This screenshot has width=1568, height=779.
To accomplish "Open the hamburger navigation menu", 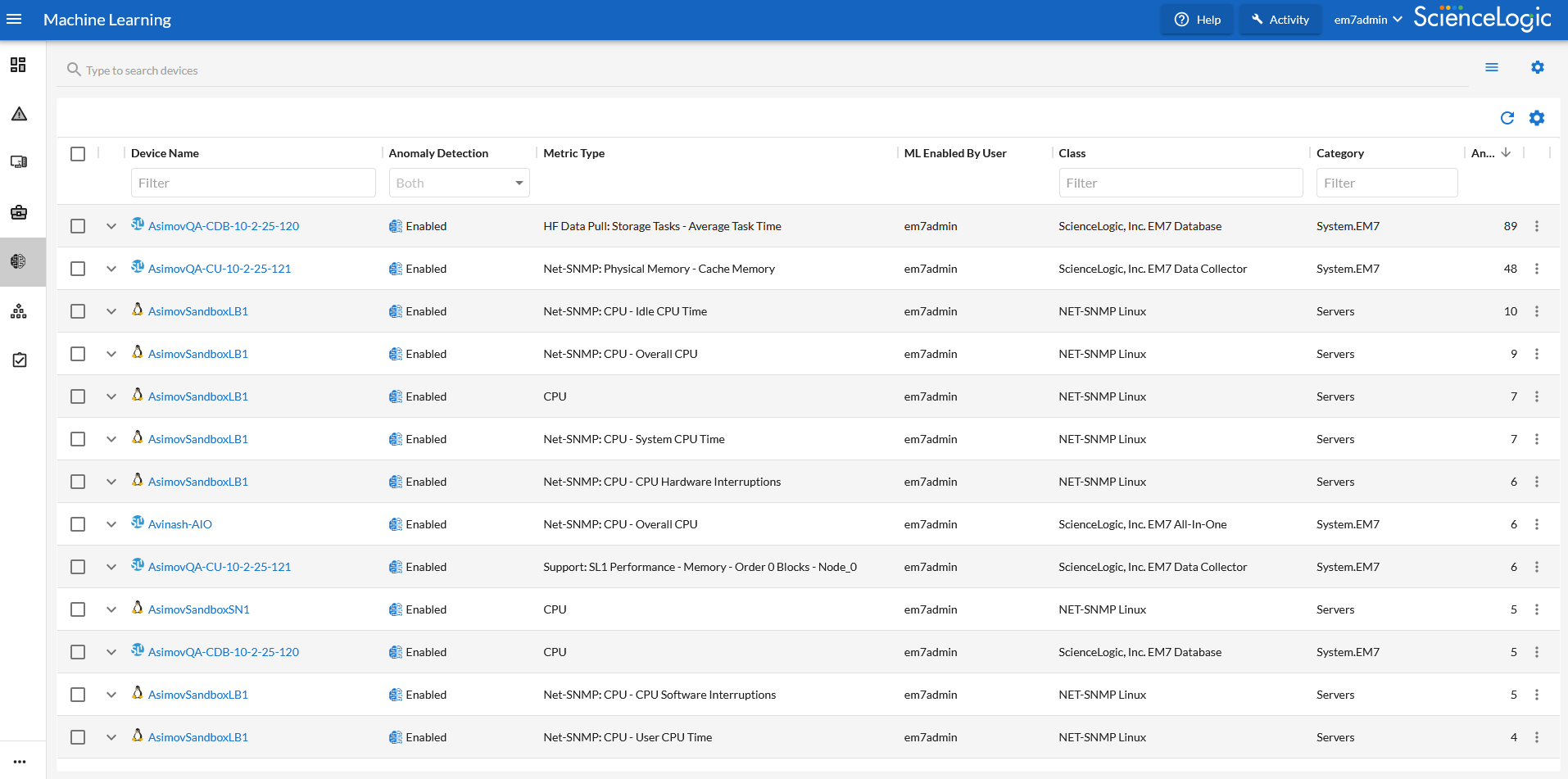I will (14, 20).
